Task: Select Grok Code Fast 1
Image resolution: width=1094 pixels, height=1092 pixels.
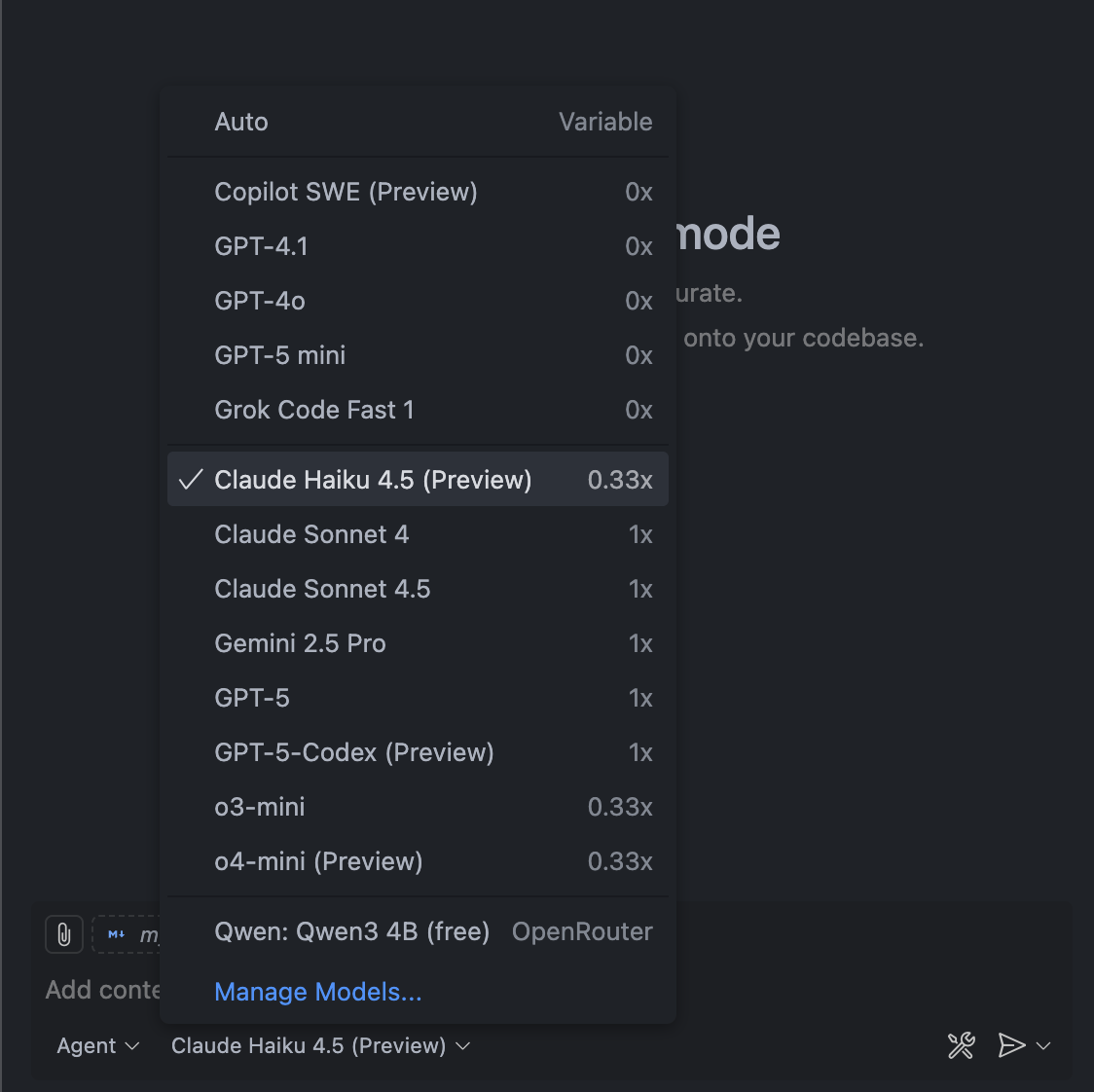Action: click(418, 410)
